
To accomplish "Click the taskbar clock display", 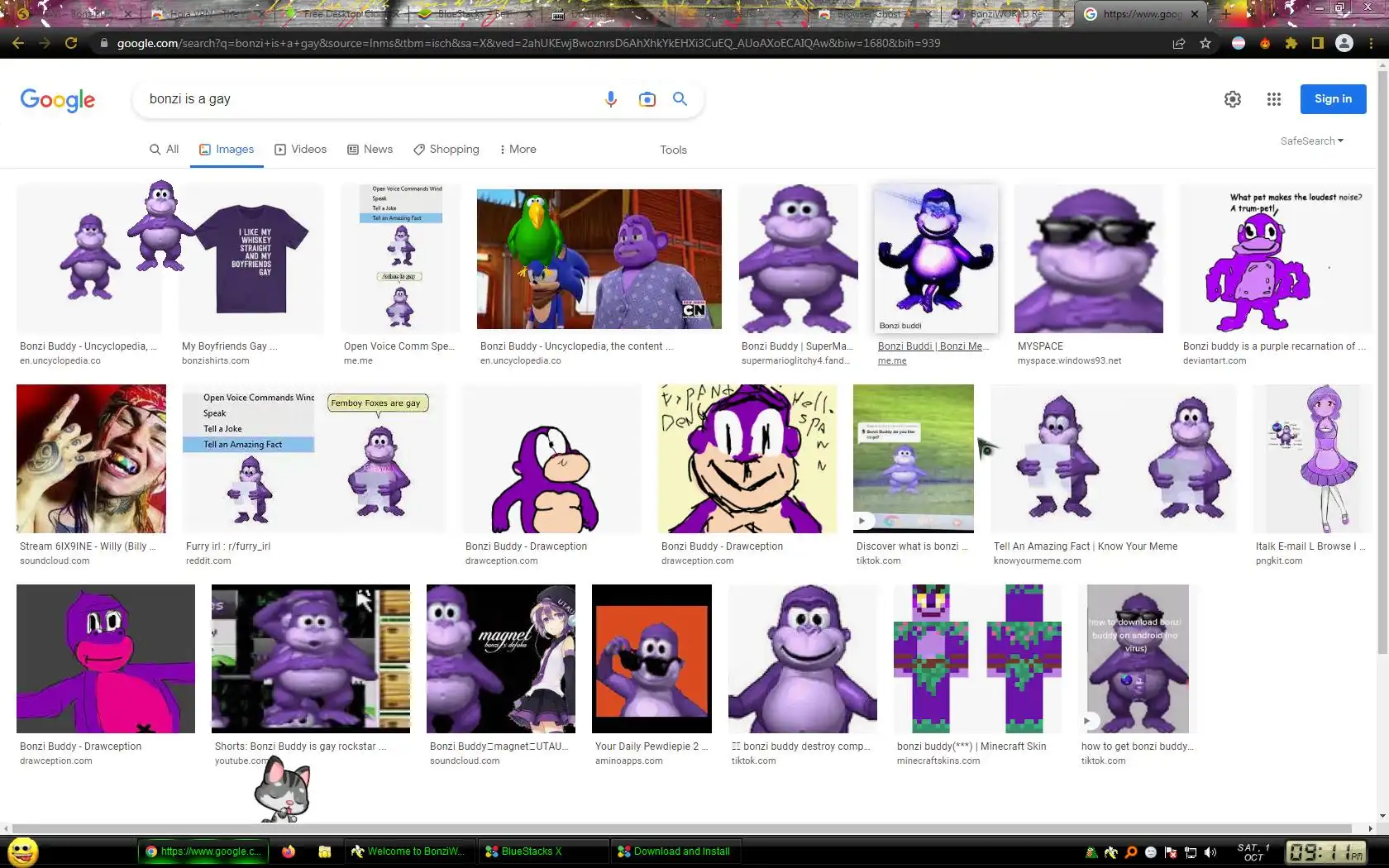I will pyautogui.click(x=1325, y=852).
